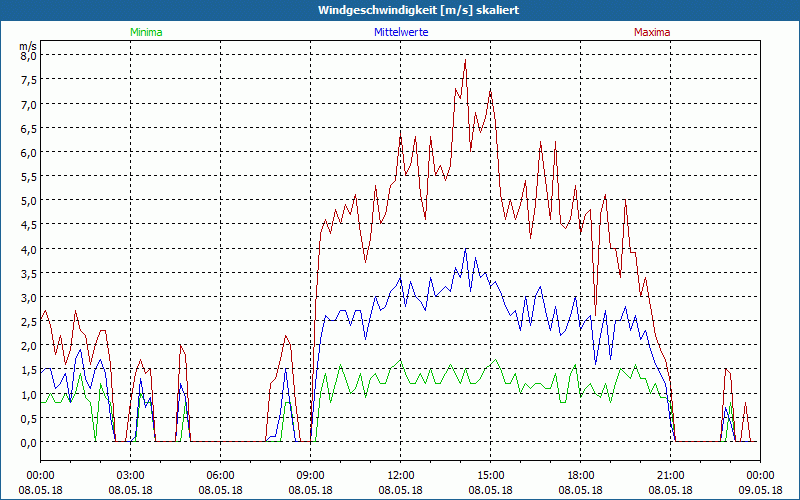Click the 12:00 time axis label
The image size is (800, 500).
401,476
